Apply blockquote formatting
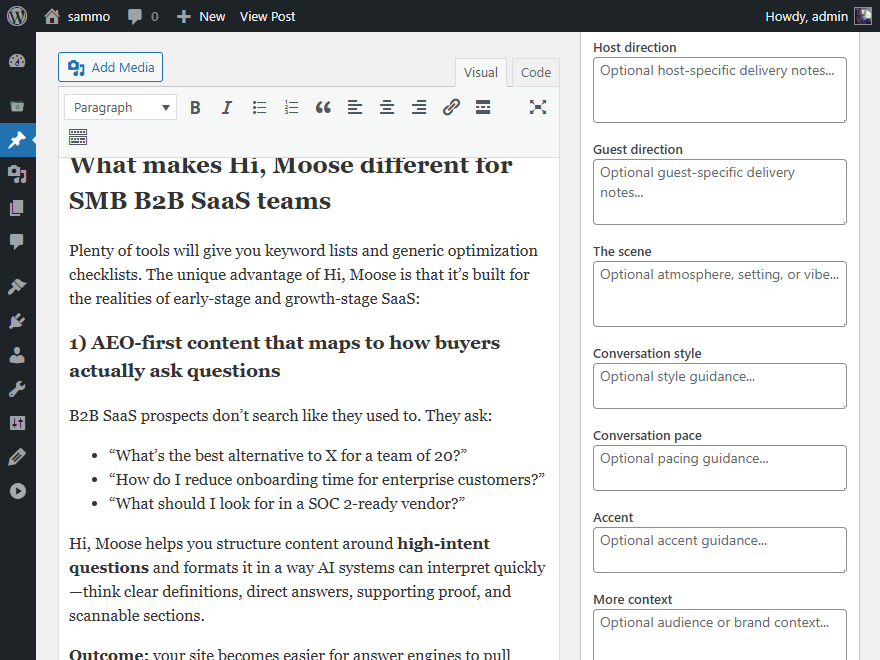Image resolution: width=880 pixels, height=660 pixels. tap(323, 108)
